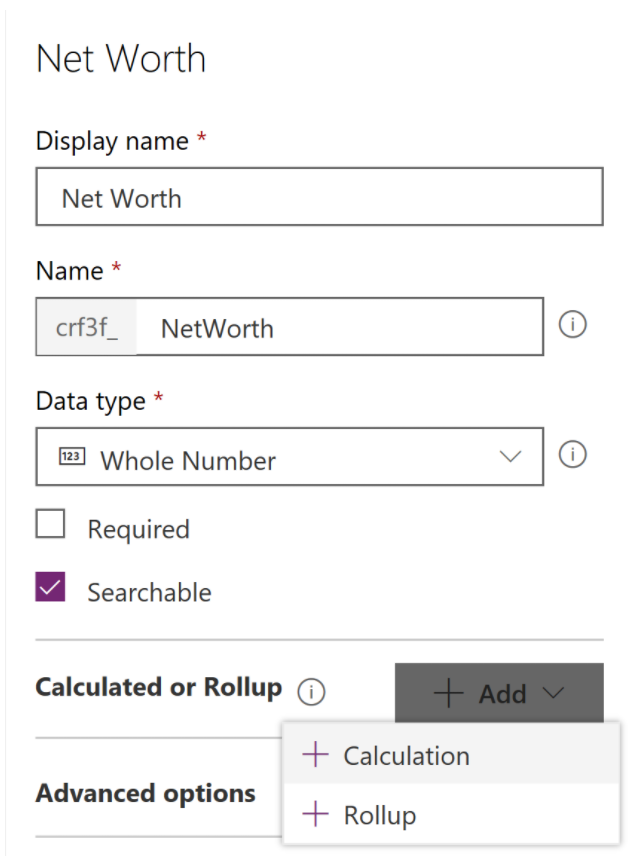Click the Add button label
Screen dimensions: 638x856
pos(502,693)
